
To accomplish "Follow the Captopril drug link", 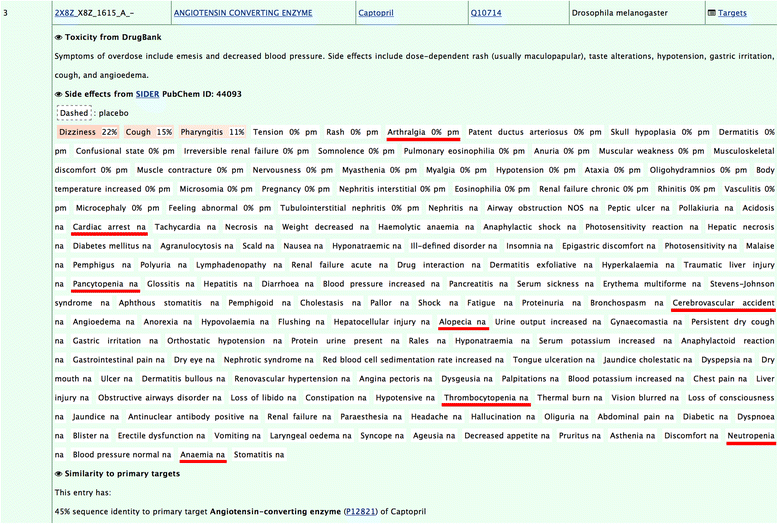I will pos(379,15).
